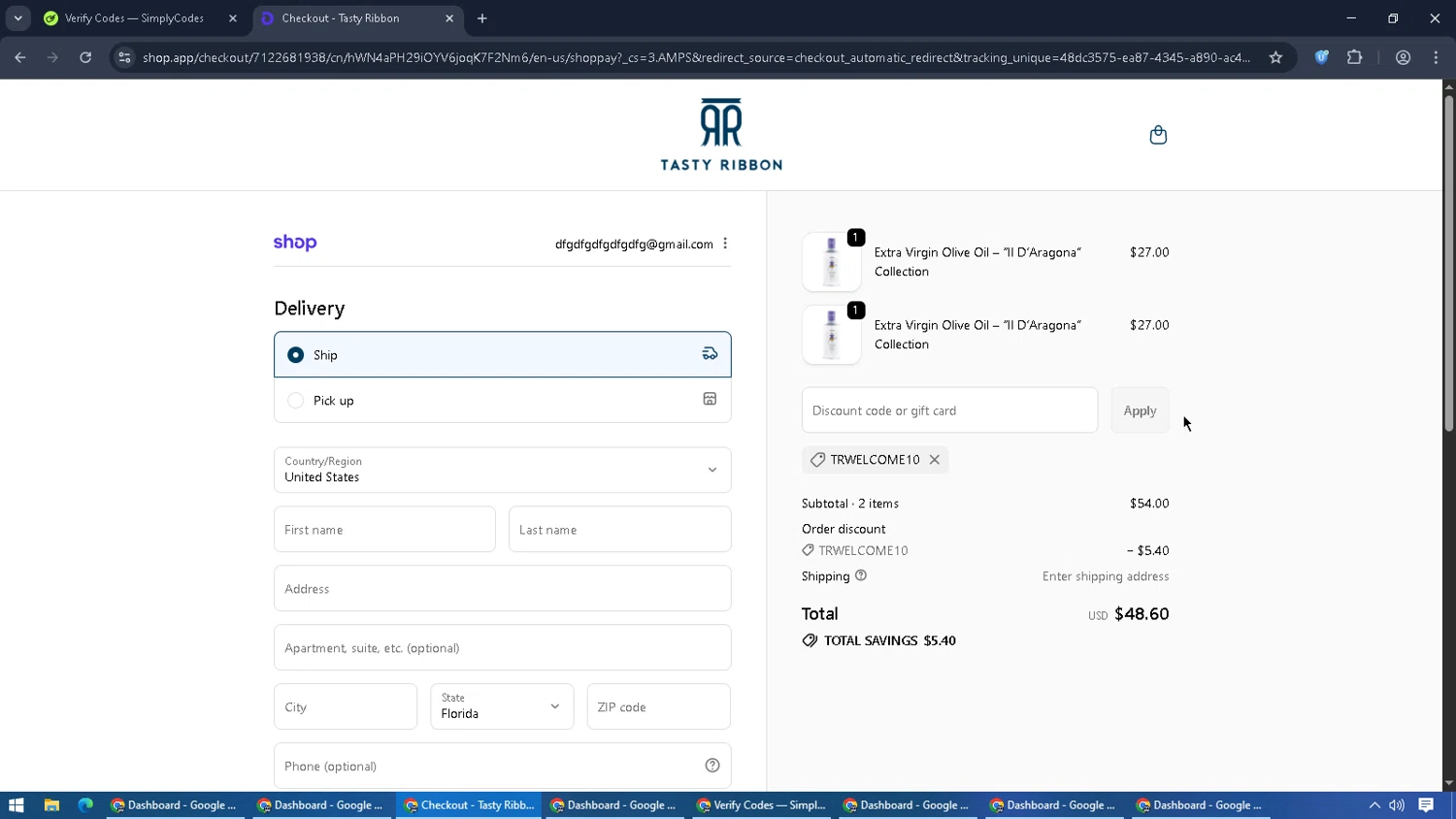Click the Tasty Ribbon logo
The height and width of the screenshot is (819, 1456).
(x=721, y=135)
